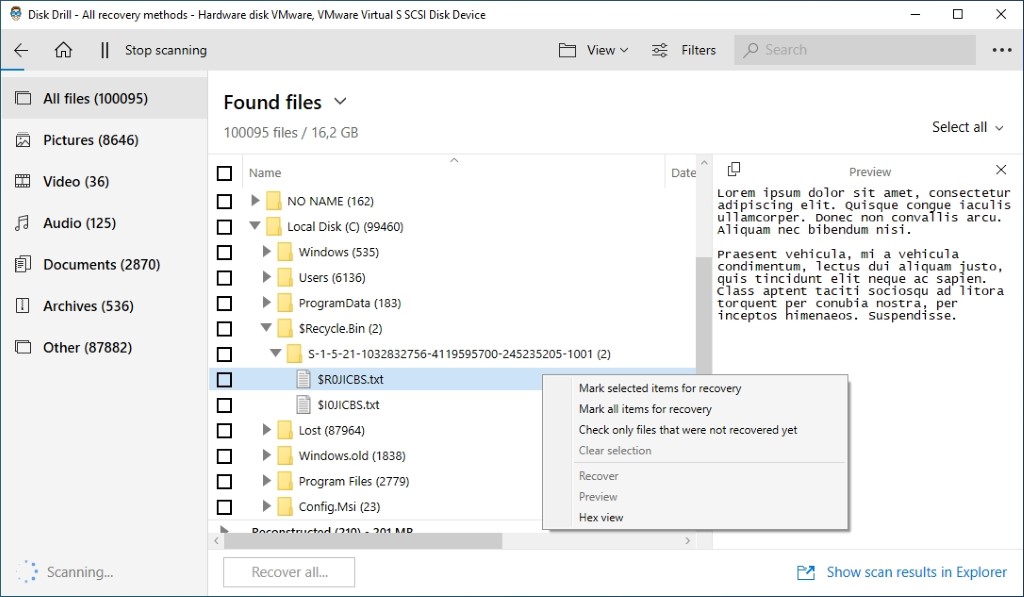Click the $R0JICBS.txt file icon

tap(303, 379)
